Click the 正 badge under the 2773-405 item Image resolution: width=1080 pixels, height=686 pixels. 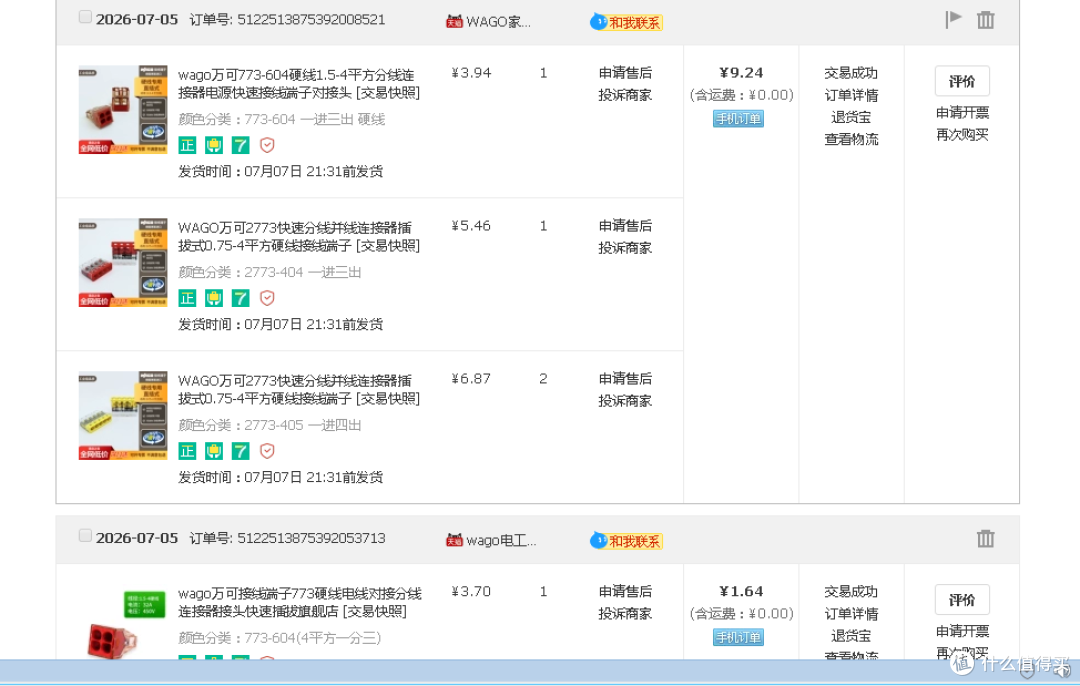coord(187,451)
